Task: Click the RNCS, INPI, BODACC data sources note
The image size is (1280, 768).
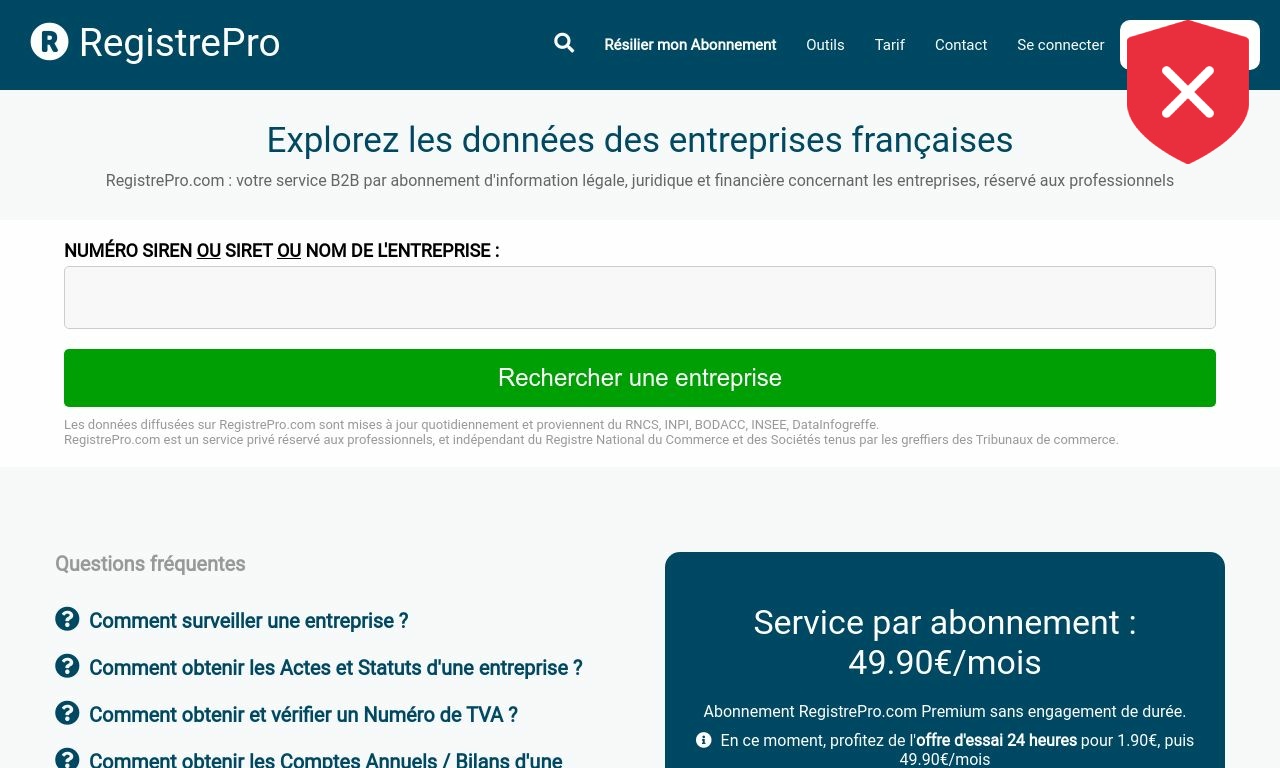Action: pyautogui.click(x=472, y=425)
